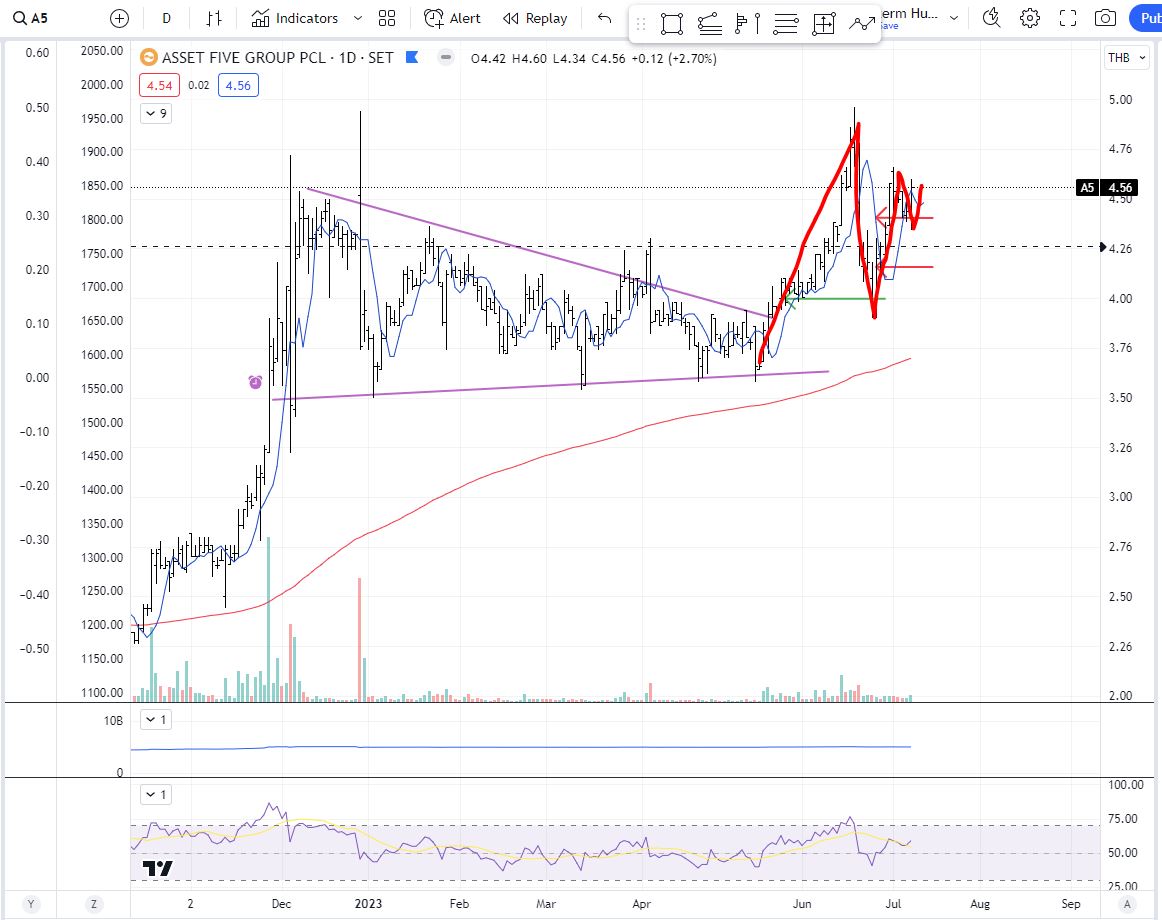The width and height of the screenshot is (1162, 920).
Task: Click the TradingView logo on chart
Action: 157,868
